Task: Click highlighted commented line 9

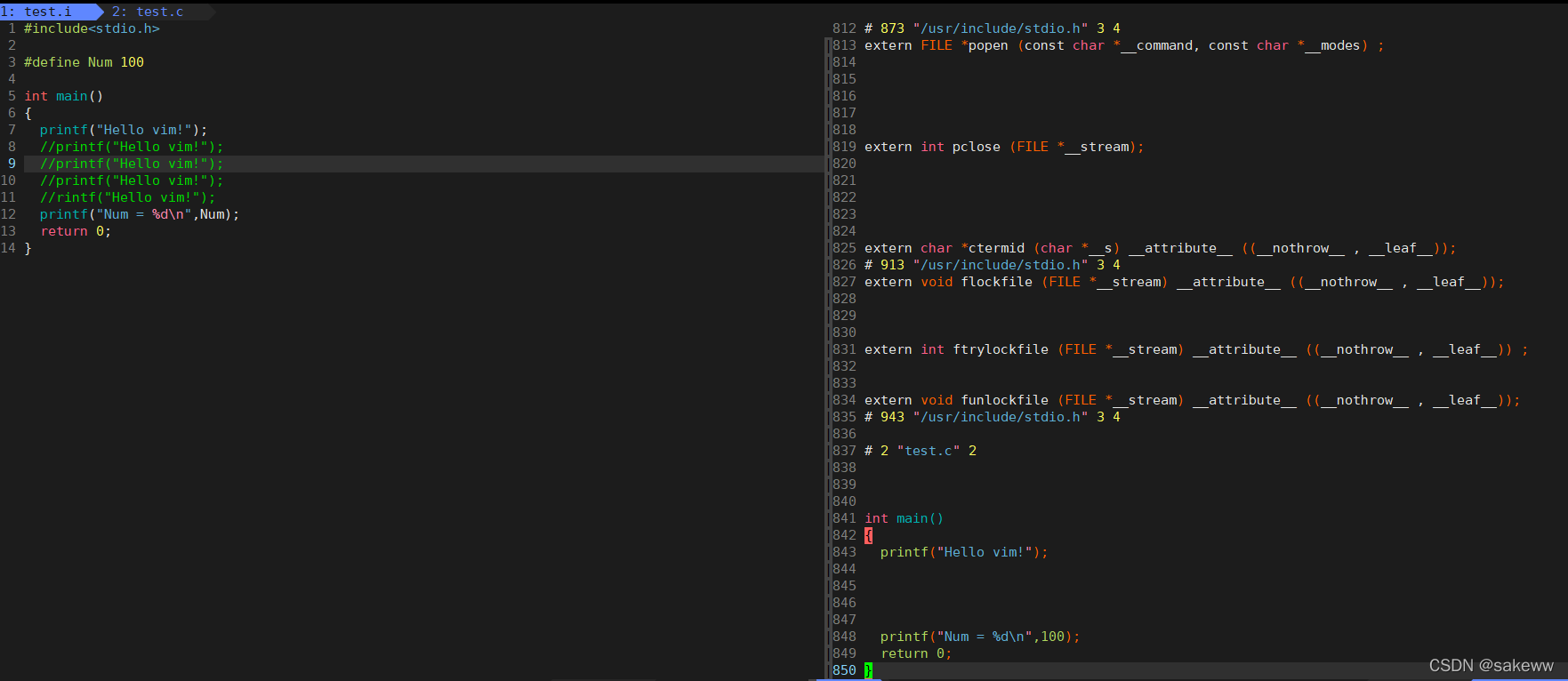Action: (132, 164)
